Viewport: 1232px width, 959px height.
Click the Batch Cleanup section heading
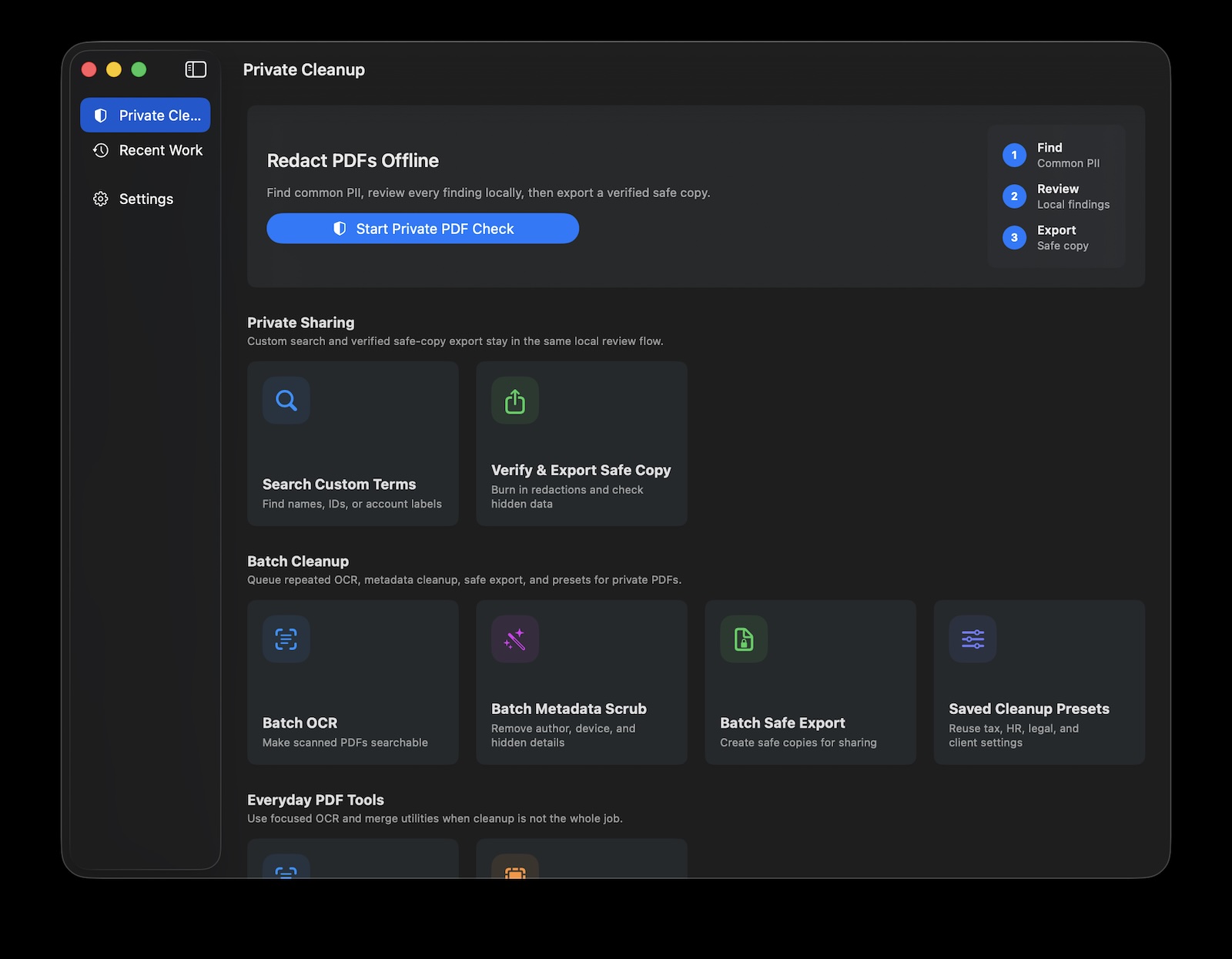298,562
